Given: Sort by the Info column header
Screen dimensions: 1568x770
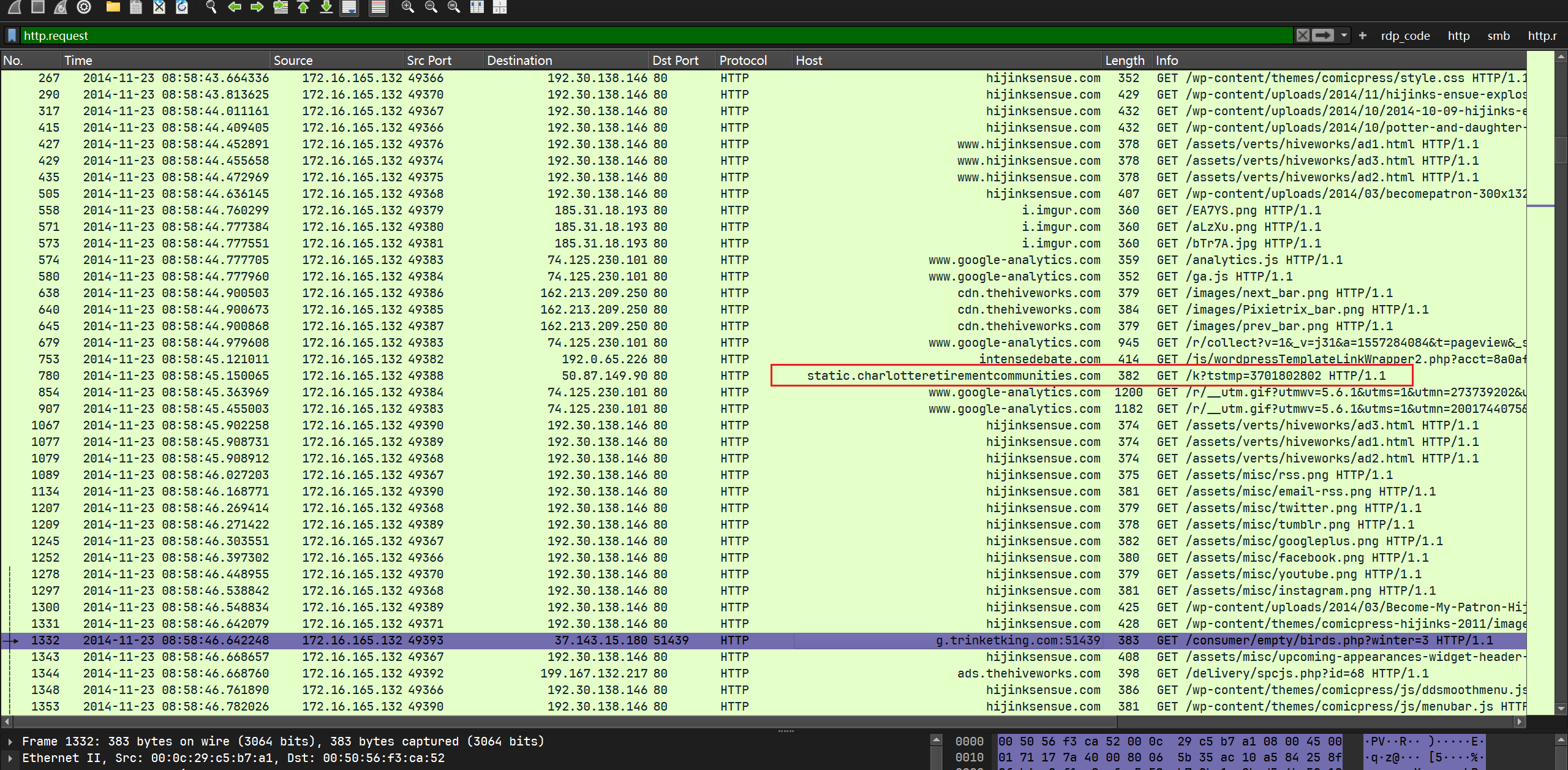Looking at the screenshot, I should click(x=1339, y=60).
